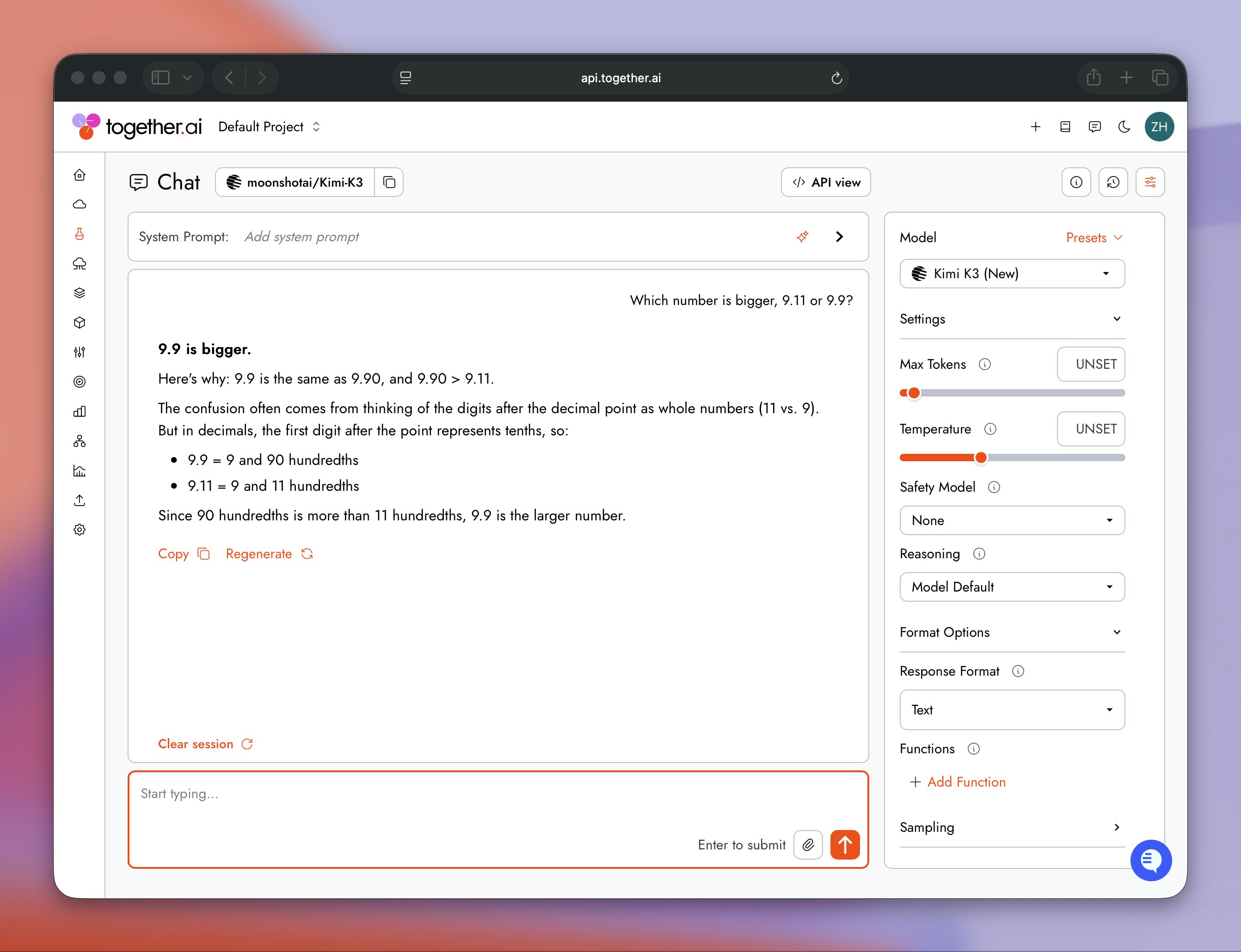The height and width of the screenshot is (952, 1241).
Task: Toggle the browser sidebar button
Action: point(160,78)
